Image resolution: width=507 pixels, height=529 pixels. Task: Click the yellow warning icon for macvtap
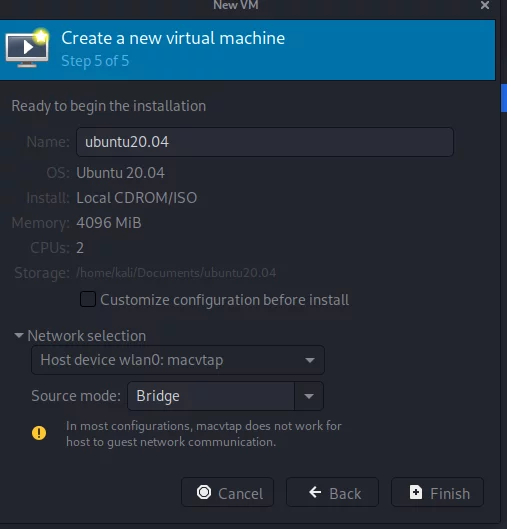[x=39, y=433]
